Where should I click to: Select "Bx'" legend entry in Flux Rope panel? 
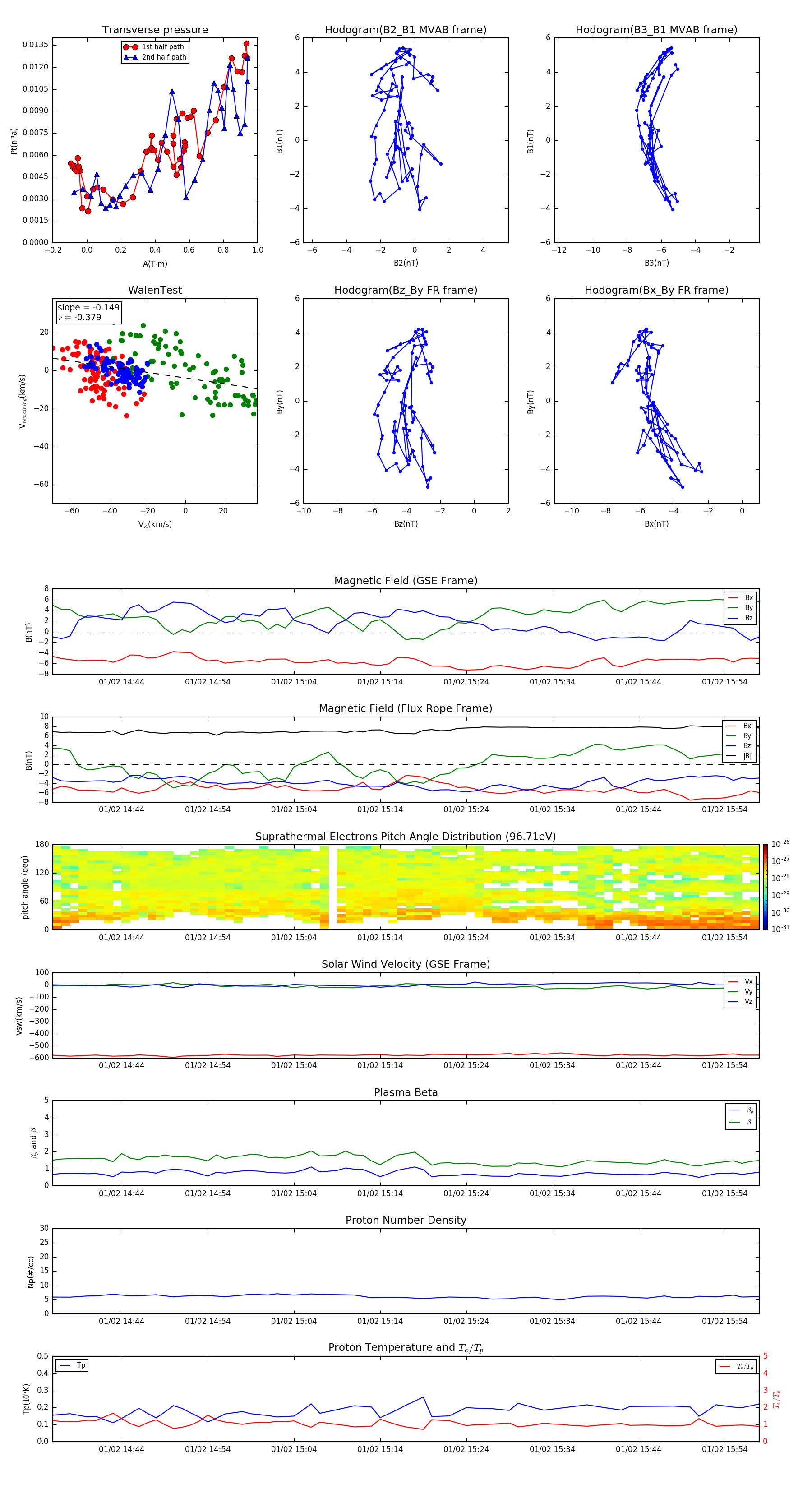740,726
